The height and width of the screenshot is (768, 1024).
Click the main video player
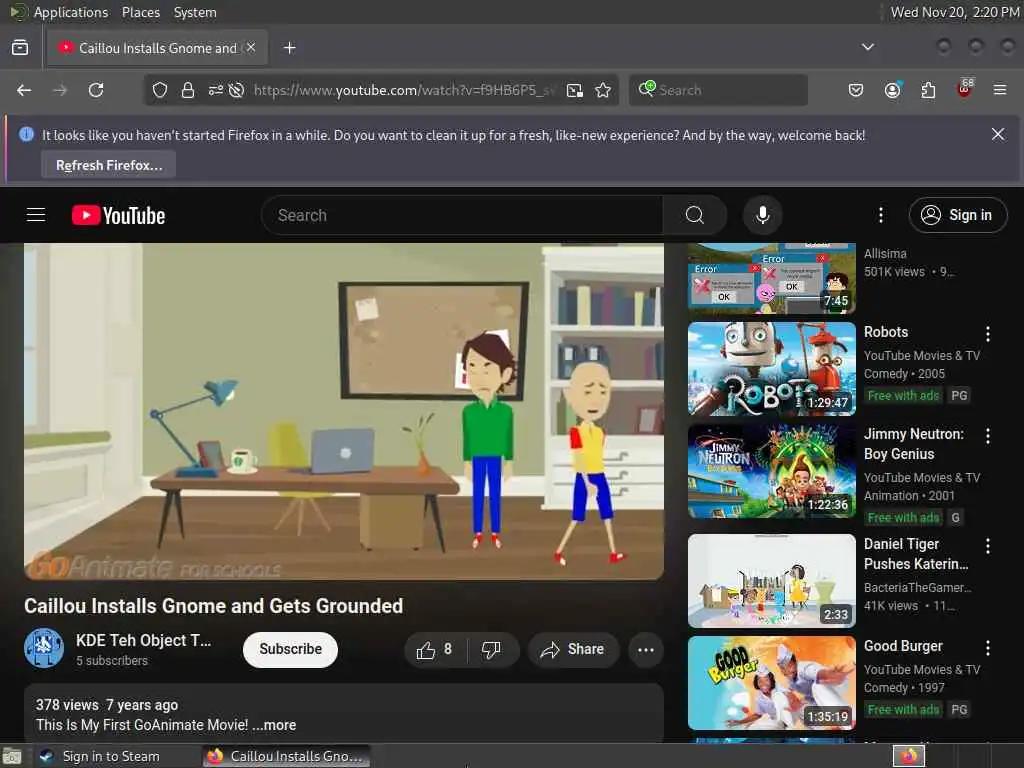(344, 411)
